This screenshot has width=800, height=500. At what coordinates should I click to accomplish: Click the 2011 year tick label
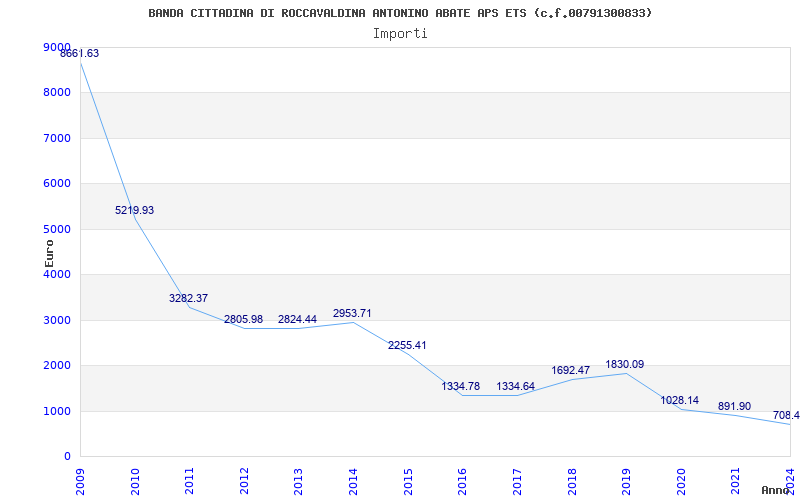189,482
